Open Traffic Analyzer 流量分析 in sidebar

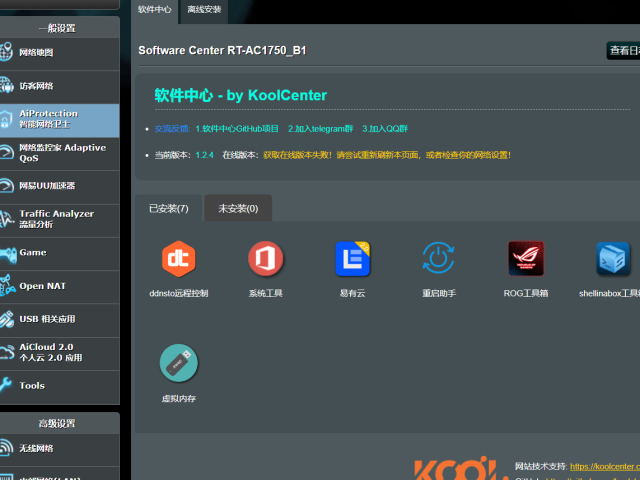(x=60, y=219)
